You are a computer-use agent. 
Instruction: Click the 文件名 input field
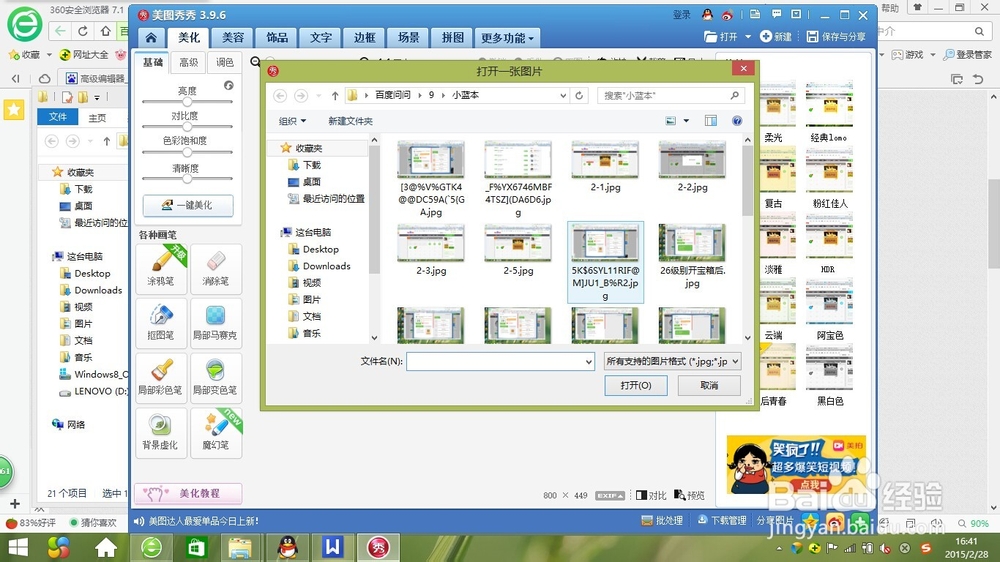tap(501, 362)
